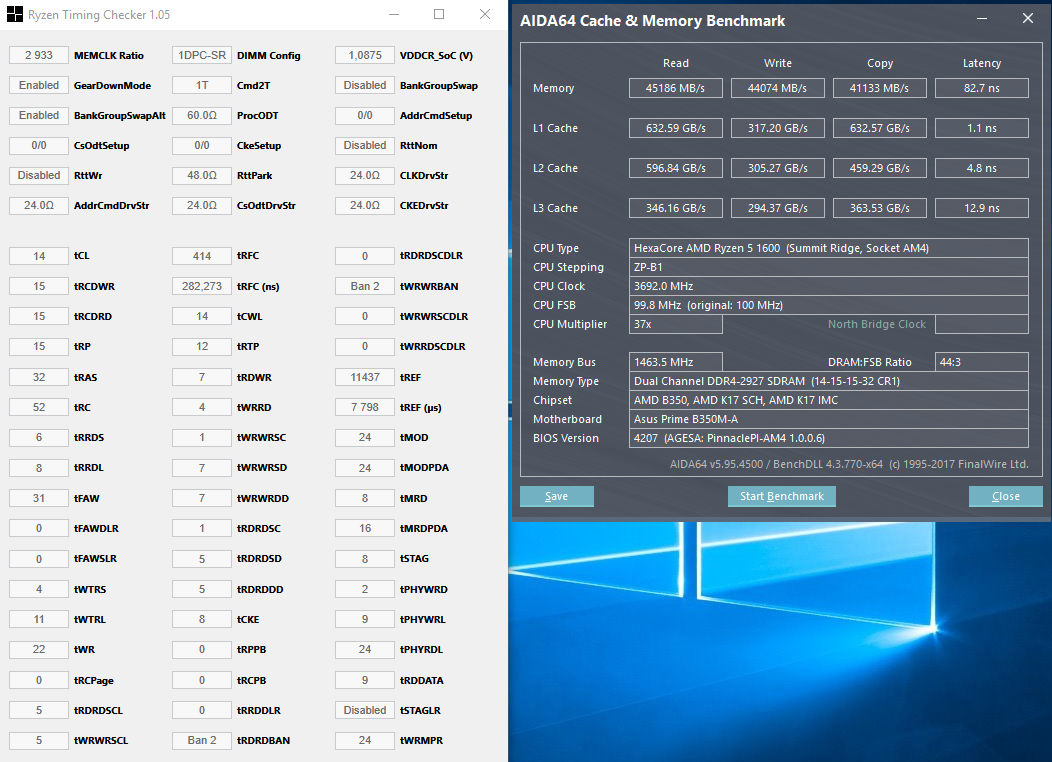This screenshot has width=1052, height=762.
Task: Click the L1 Cache Read value 632.59 GB/s
Action: (x=676, y=128)
